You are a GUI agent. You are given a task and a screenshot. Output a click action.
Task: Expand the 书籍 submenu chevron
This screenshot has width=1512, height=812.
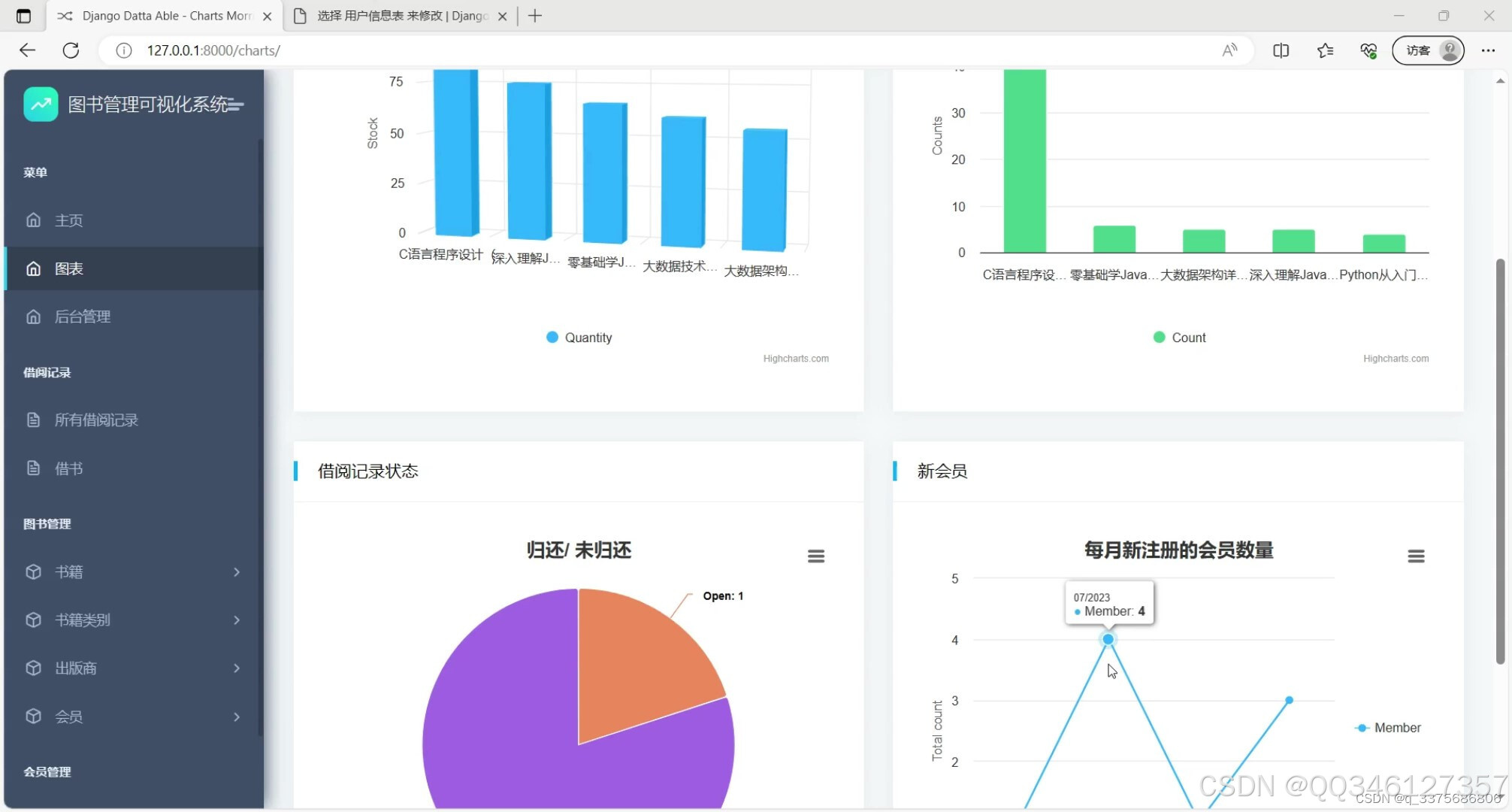236,571
